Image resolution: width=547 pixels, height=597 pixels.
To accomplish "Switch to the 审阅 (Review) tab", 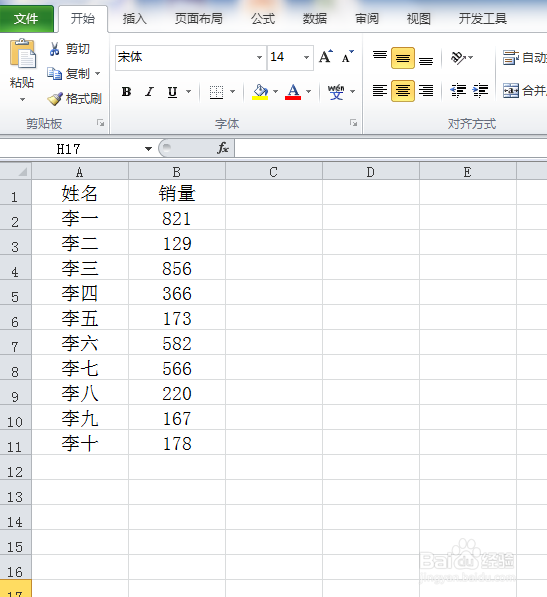I will (367, 19).
